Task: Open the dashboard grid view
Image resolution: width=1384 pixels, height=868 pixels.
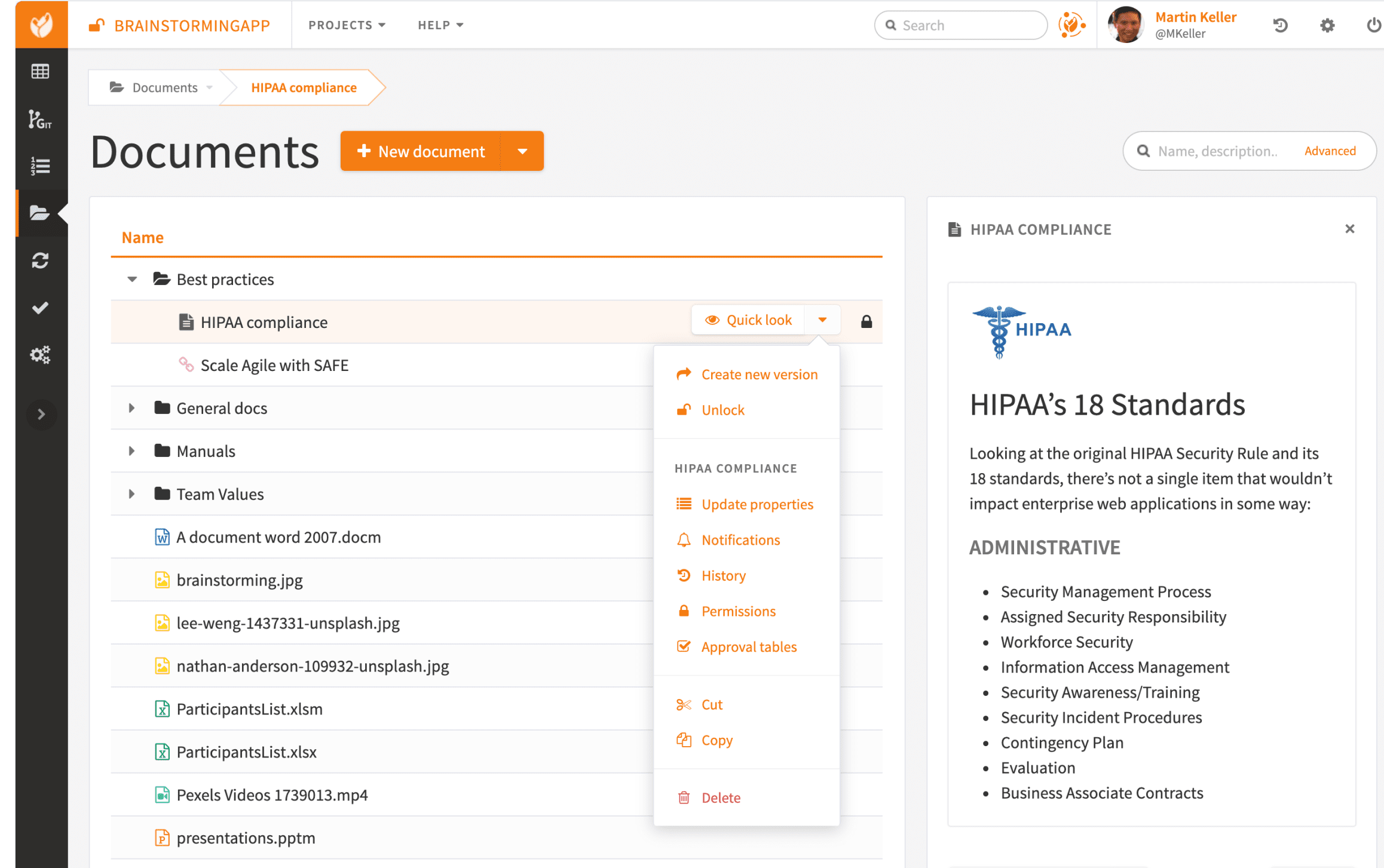Action: pos(40,71)
